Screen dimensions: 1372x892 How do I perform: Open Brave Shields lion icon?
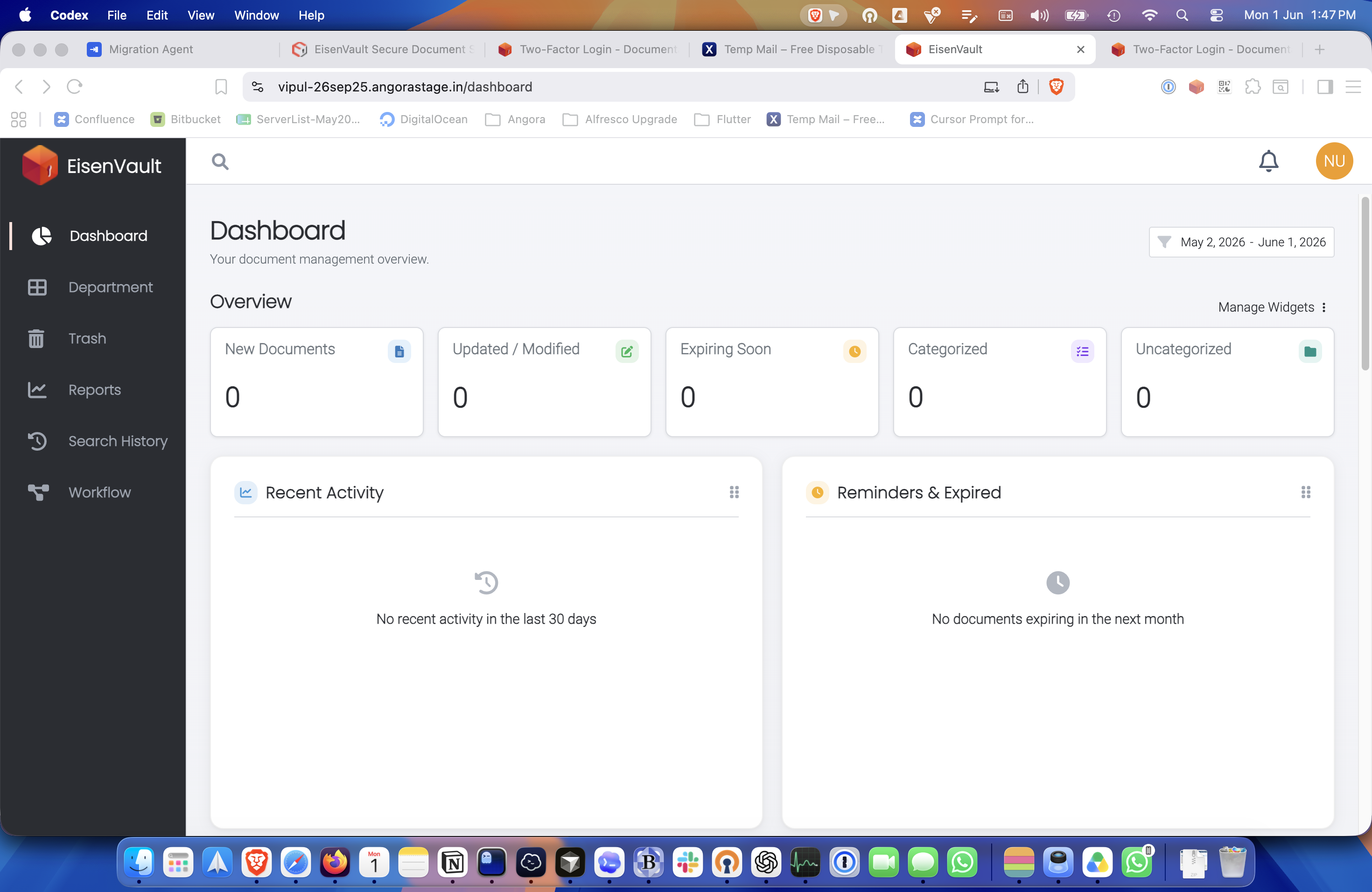point(1056,86)
